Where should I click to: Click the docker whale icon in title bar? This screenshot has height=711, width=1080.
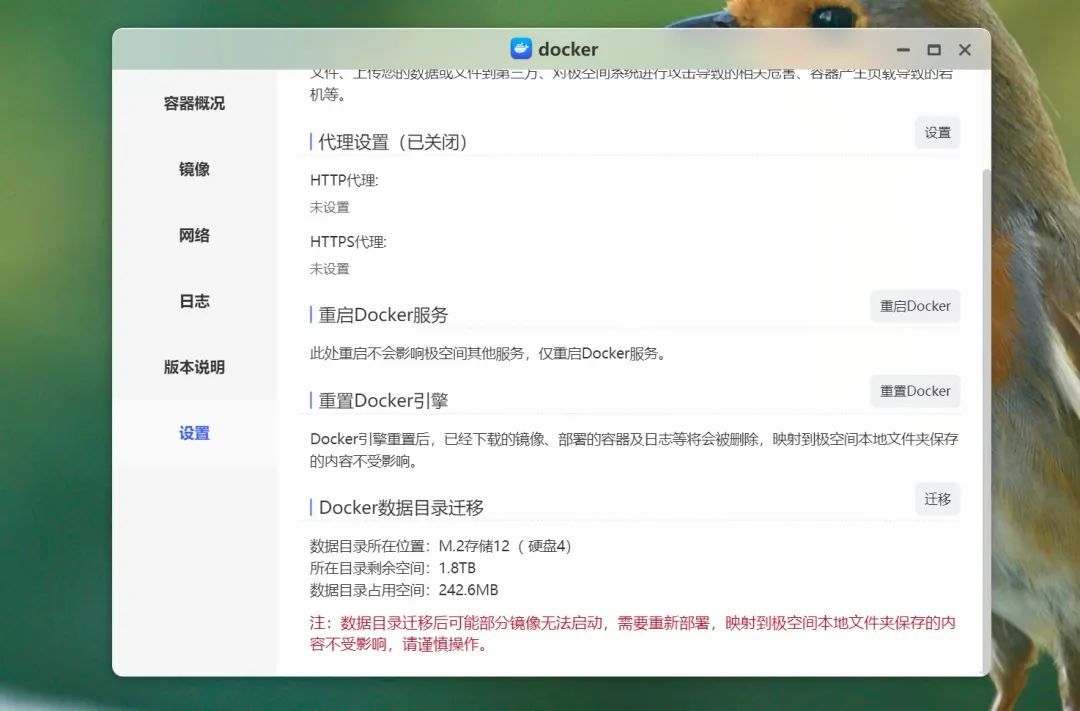pyautogui.click(x=521, y=49)
